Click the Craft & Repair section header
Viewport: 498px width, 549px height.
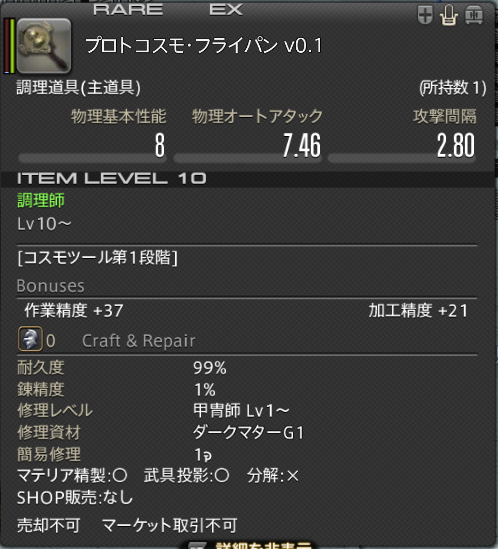click(139, 341)
